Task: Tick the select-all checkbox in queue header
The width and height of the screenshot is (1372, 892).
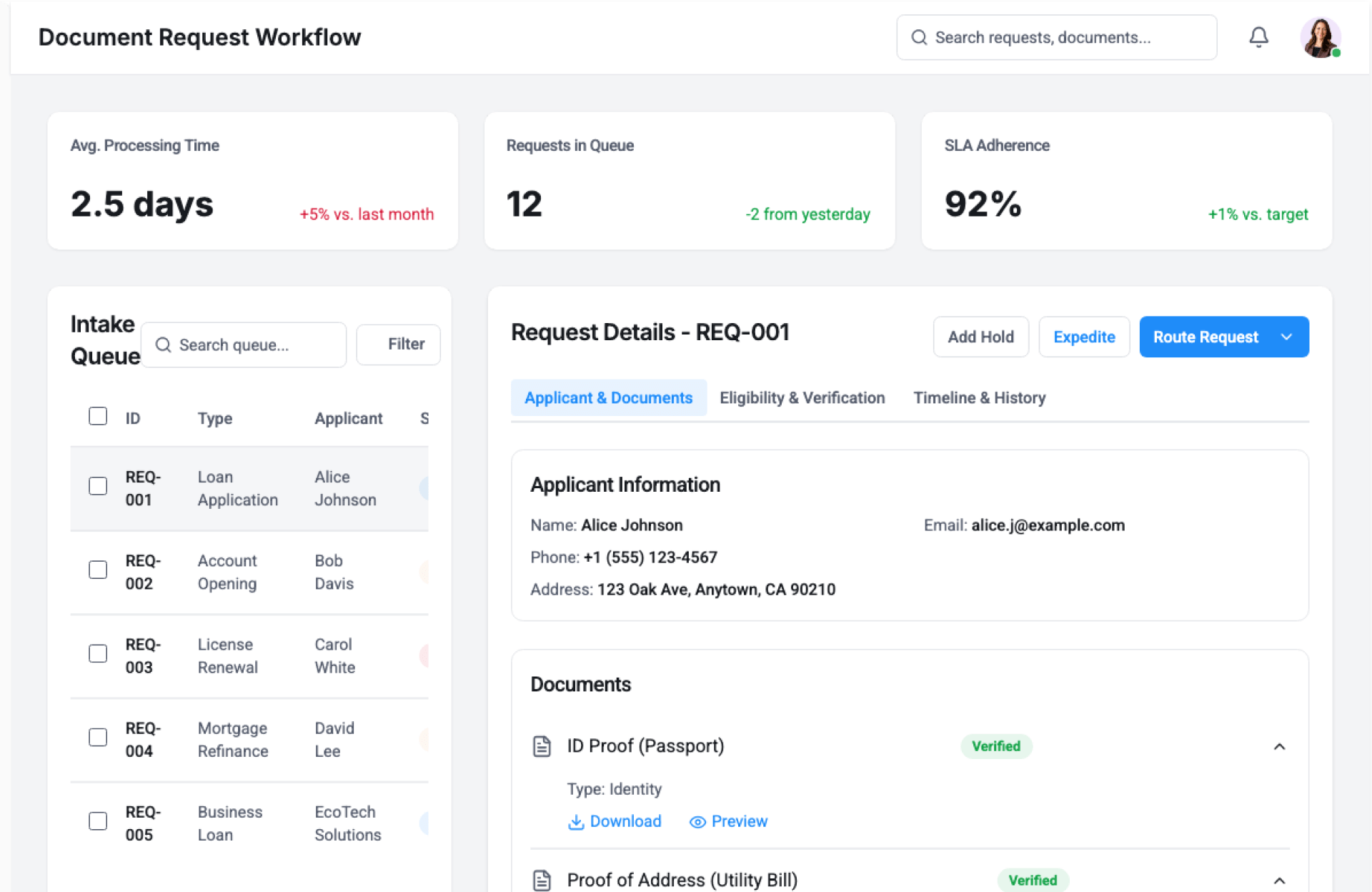Action: 98,416
